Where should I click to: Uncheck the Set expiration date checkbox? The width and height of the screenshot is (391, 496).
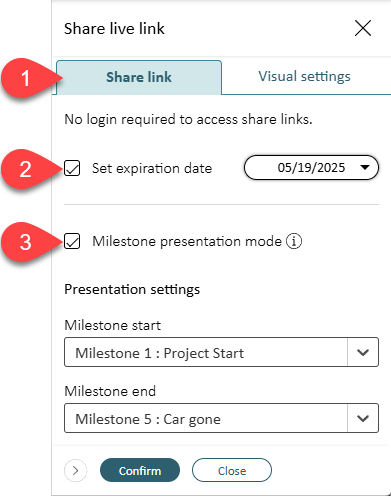(72, 168)
